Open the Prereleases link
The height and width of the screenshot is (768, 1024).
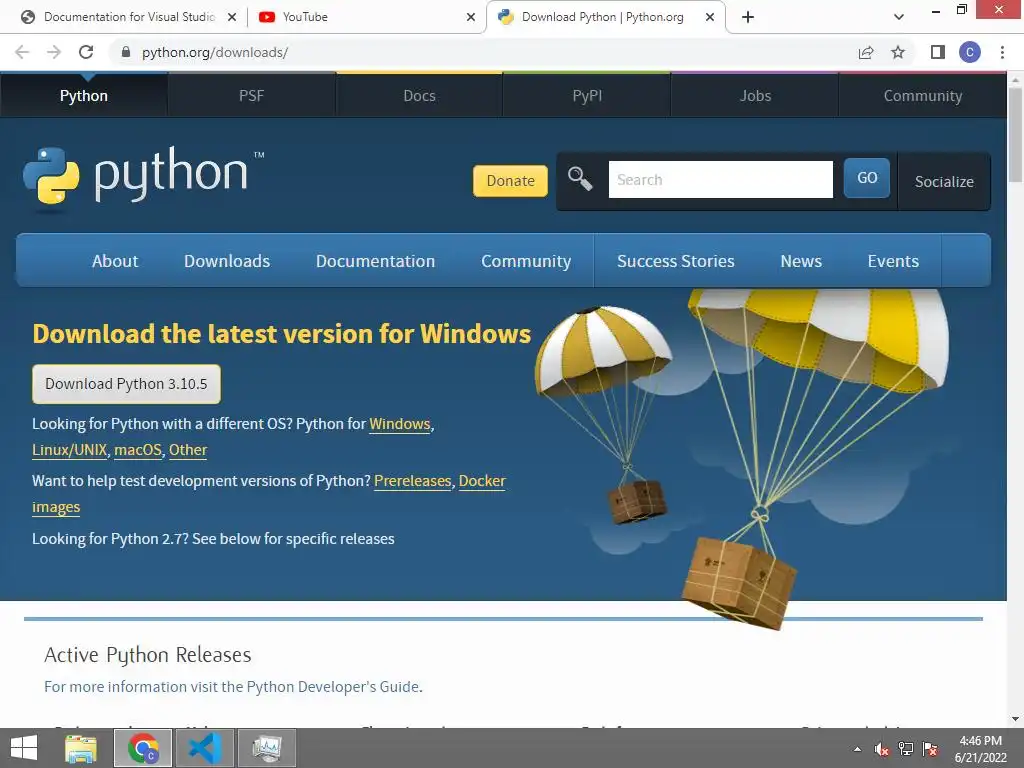click(x=413, y=481)
